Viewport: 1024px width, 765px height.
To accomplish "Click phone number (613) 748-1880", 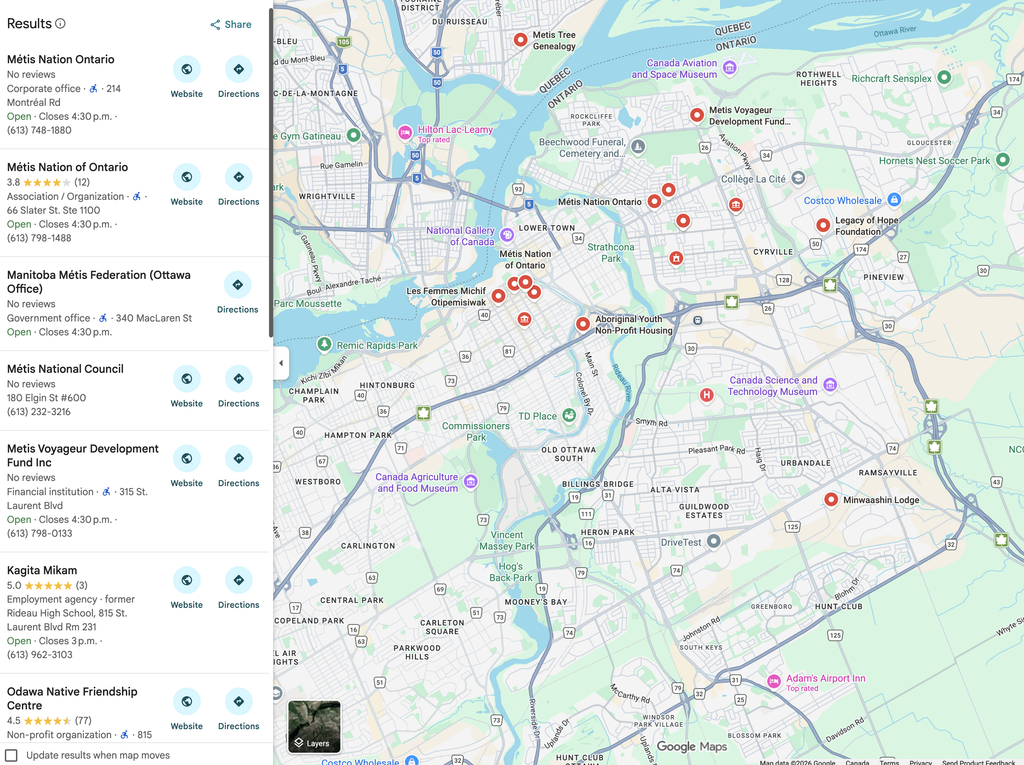I will (39, 130).
